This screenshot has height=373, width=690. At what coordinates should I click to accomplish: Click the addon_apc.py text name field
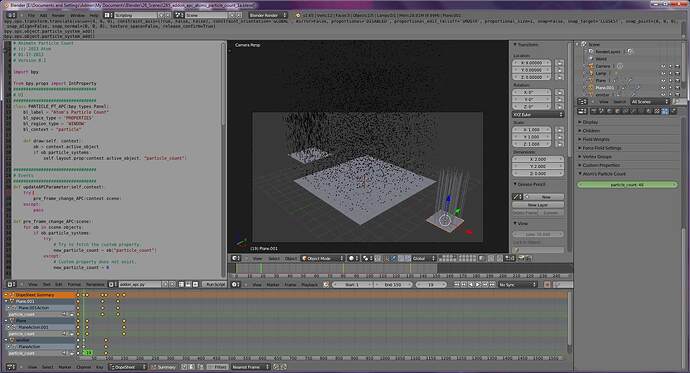[x=139, y=285]
